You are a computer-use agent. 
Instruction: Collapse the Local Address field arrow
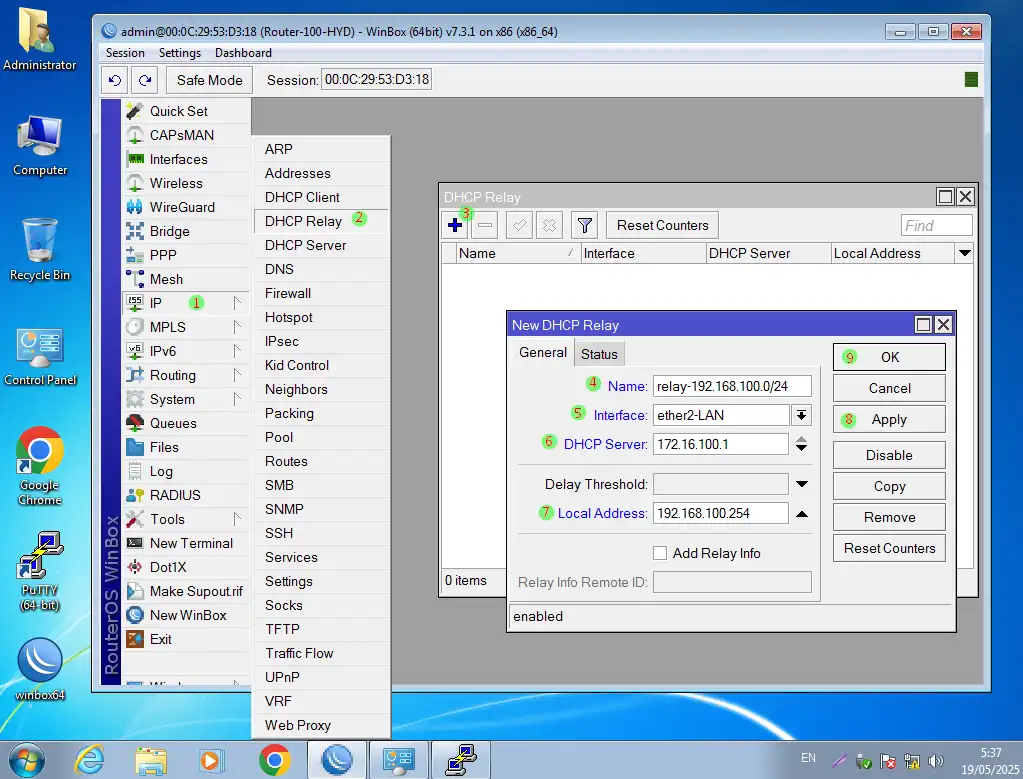point(801,514)
